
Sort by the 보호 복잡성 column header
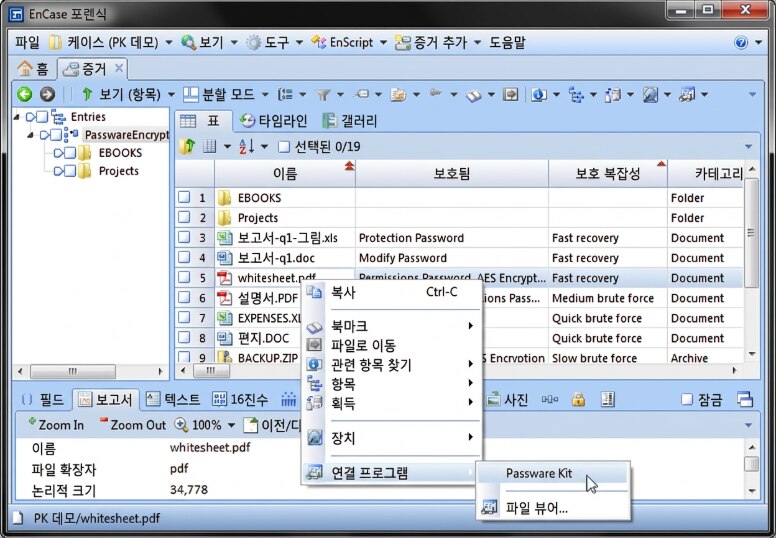click(x=608, y=174)
